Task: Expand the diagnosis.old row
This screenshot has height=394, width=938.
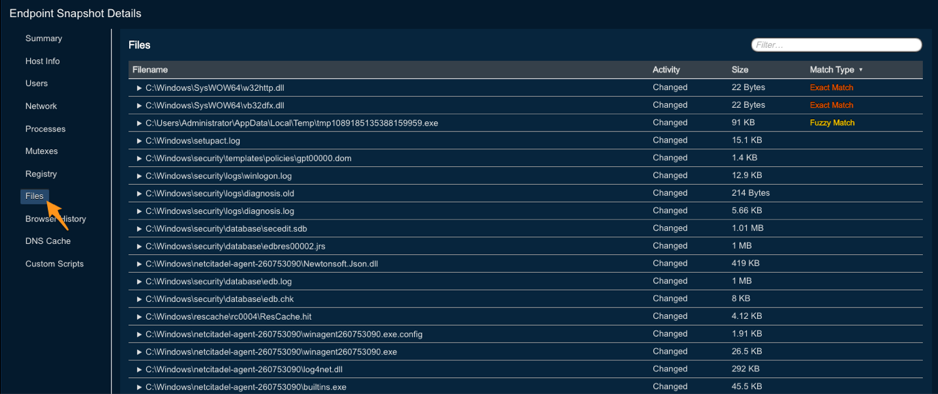Action: (x=139, y=194)
